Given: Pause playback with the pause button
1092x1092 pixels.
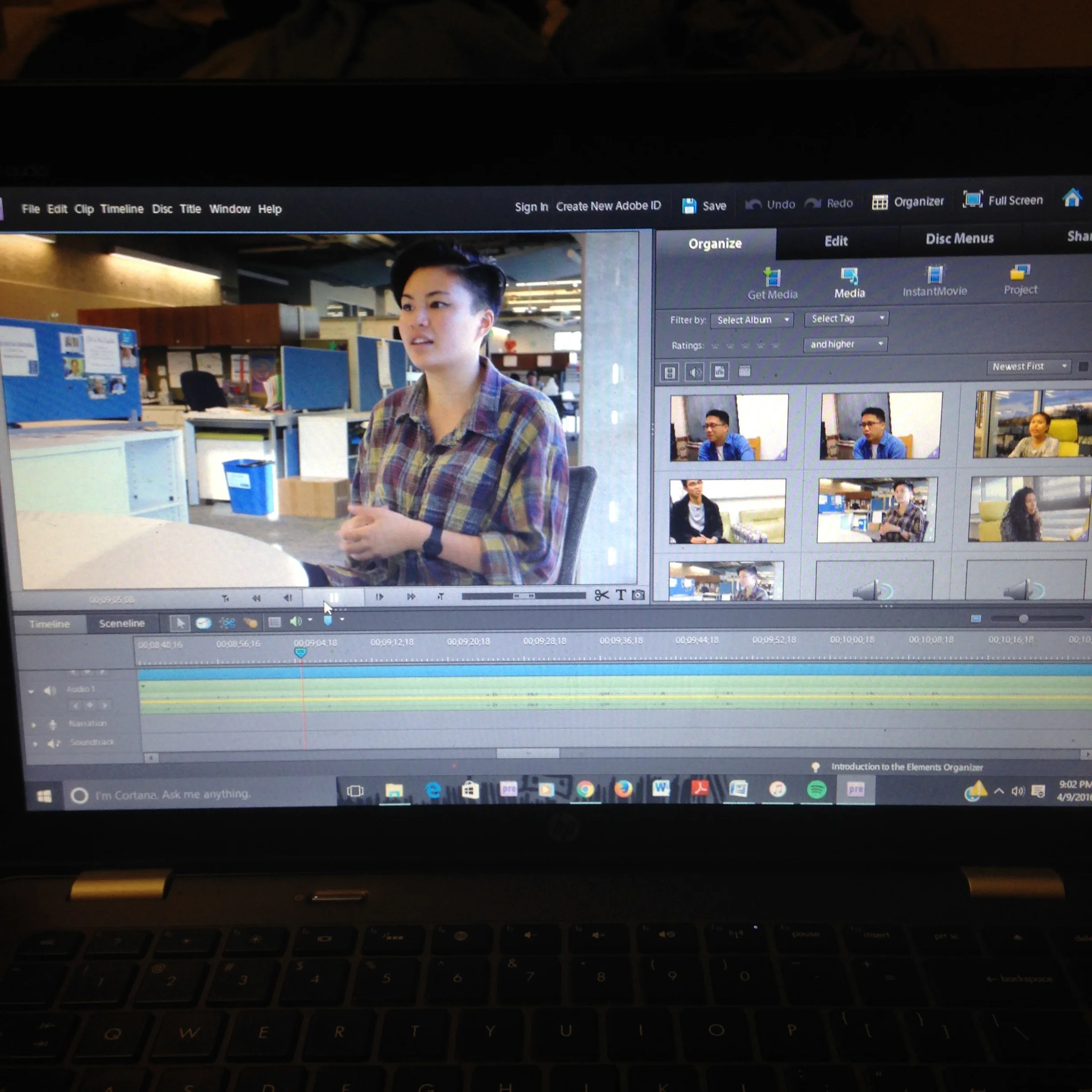Looking at the screenshot, I should [334, 597].
